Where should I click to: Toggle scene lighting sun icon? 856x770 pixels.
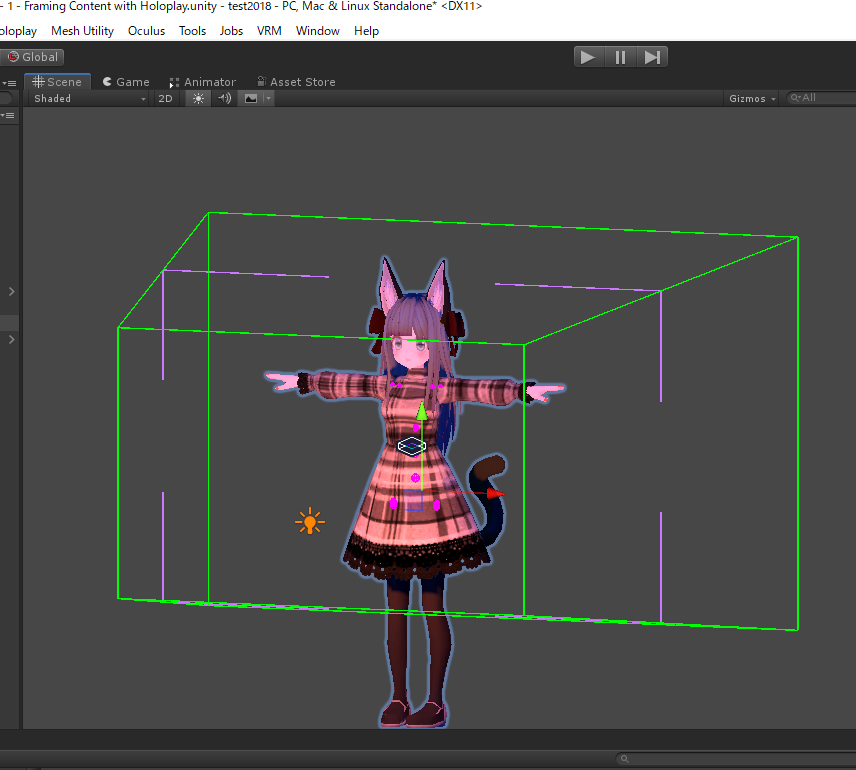coord(198,98)
